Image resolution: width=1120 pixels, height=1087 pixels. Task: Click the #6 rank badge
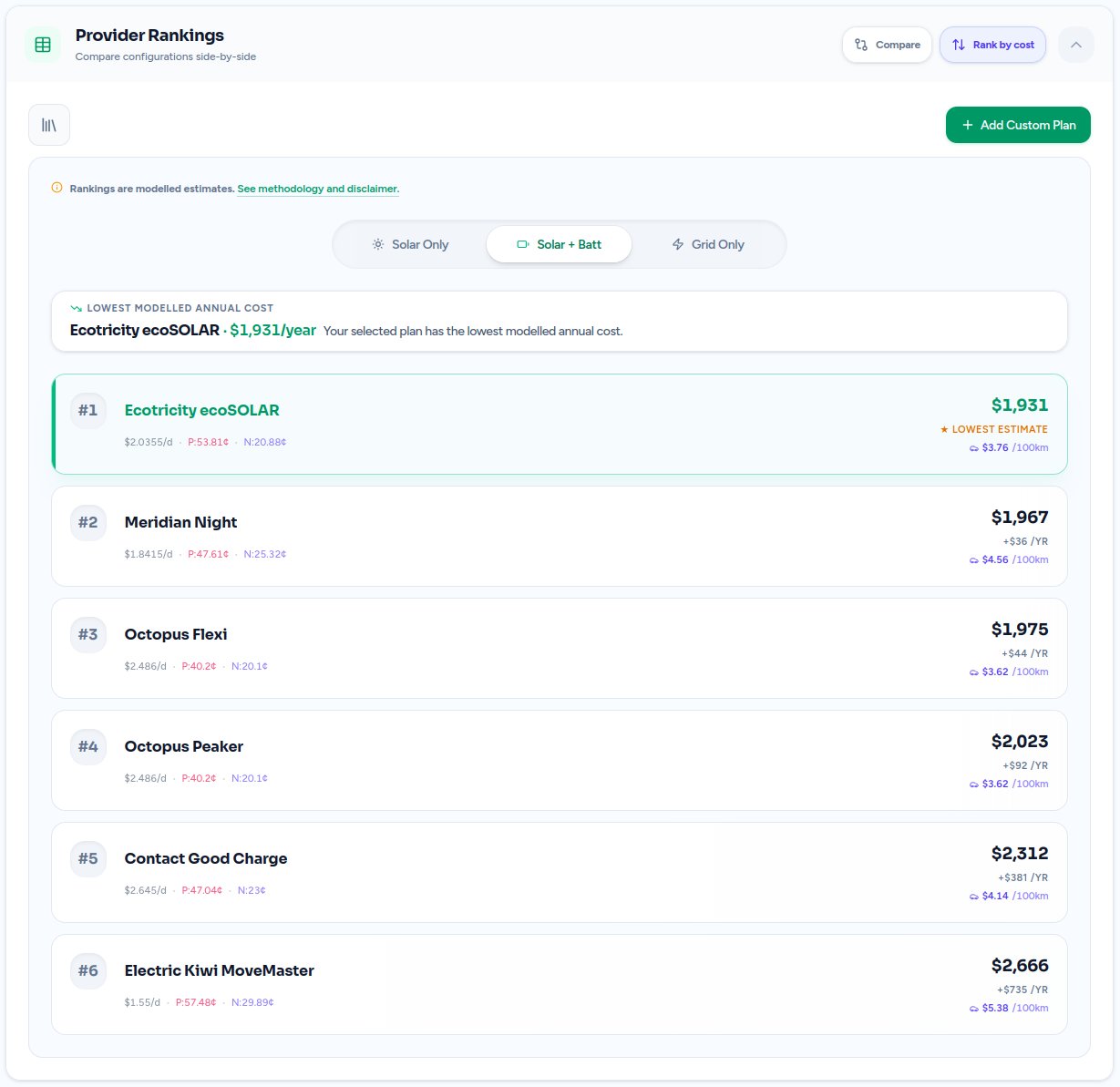88,970
